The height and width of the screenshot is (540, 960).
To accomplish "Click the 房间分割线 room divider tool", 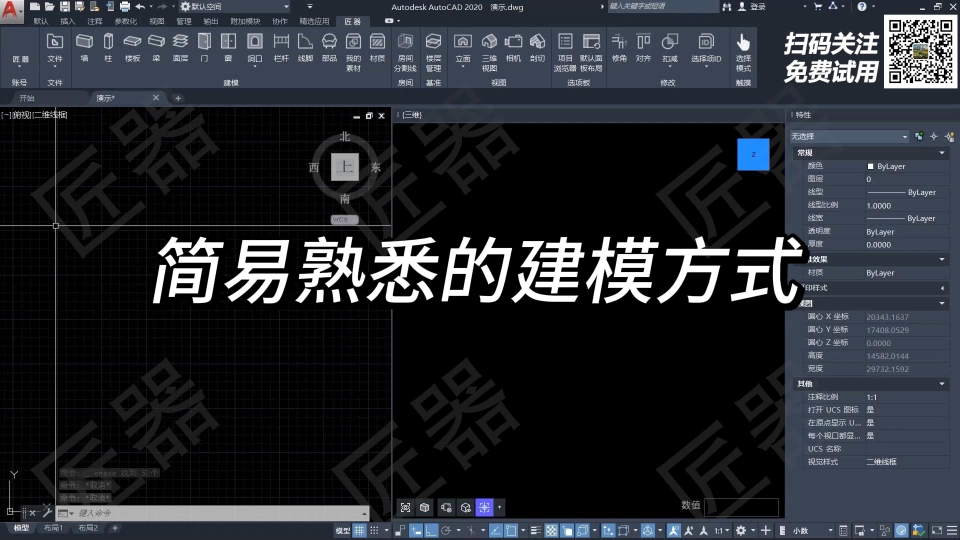I will pyautogui.click(x=405, y=53).
